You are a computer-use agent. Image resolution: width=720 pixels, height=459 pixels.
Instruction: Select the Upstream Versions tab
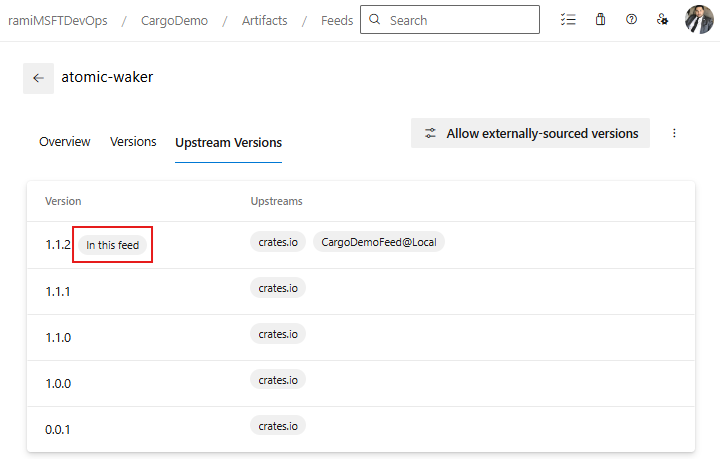pos(228,143)
